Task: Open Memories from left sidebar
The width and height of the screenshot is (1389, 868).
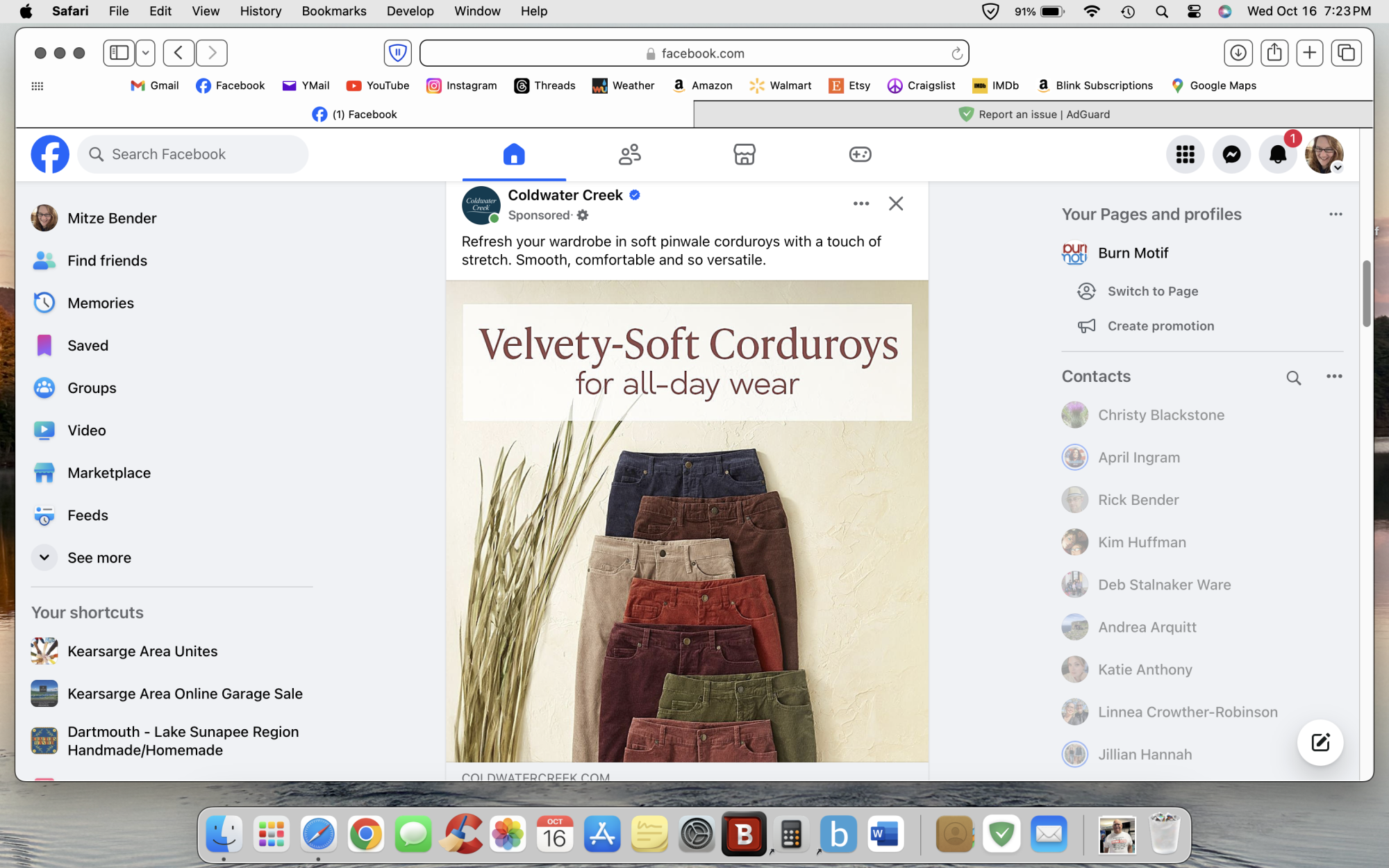Action: click(101, 303)
